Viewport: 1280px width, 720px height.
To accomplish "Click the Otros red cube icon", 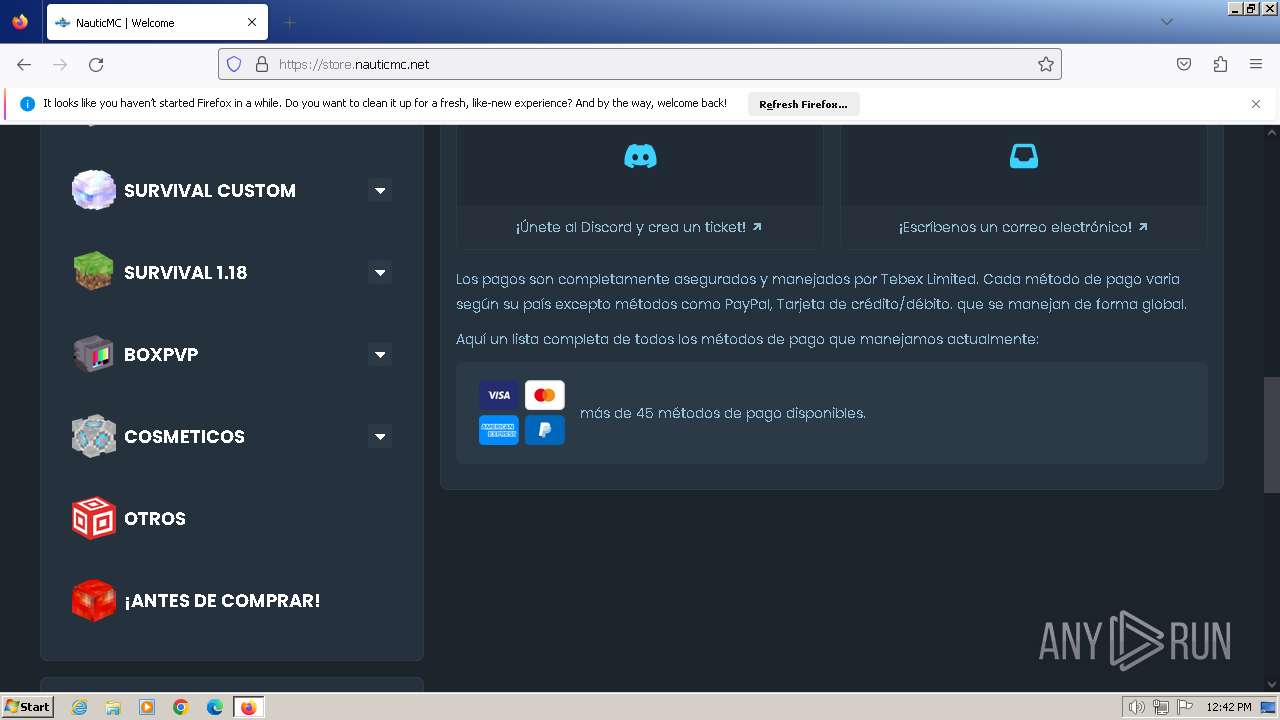I will click(x=93, y=518).
